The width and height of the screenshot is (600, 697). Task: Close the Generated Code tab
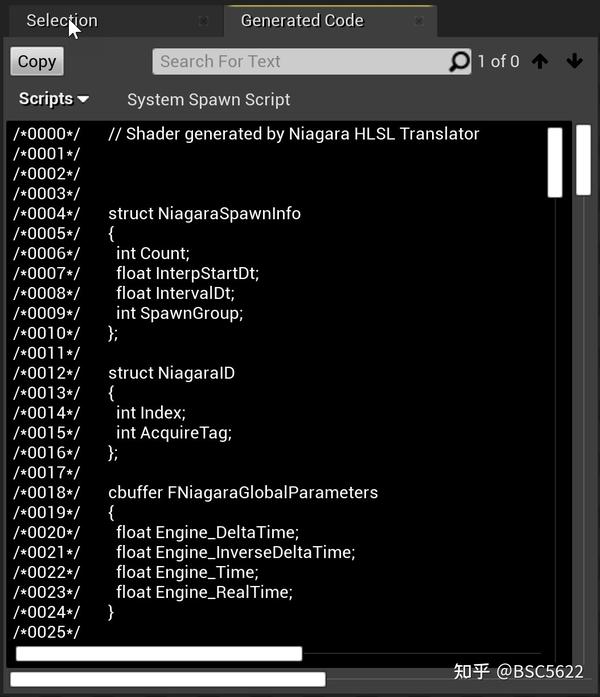(418, 21)
